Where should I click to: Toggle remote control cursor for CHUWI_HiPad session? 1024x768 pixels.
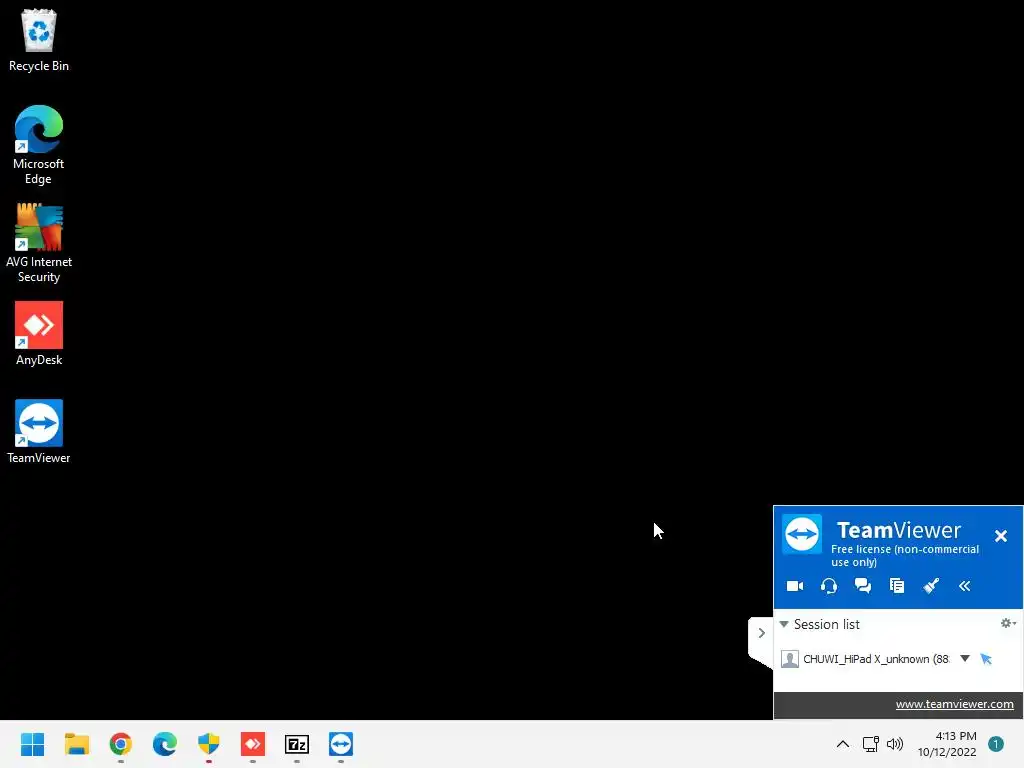pyautogui.click(x=986, y=659)
